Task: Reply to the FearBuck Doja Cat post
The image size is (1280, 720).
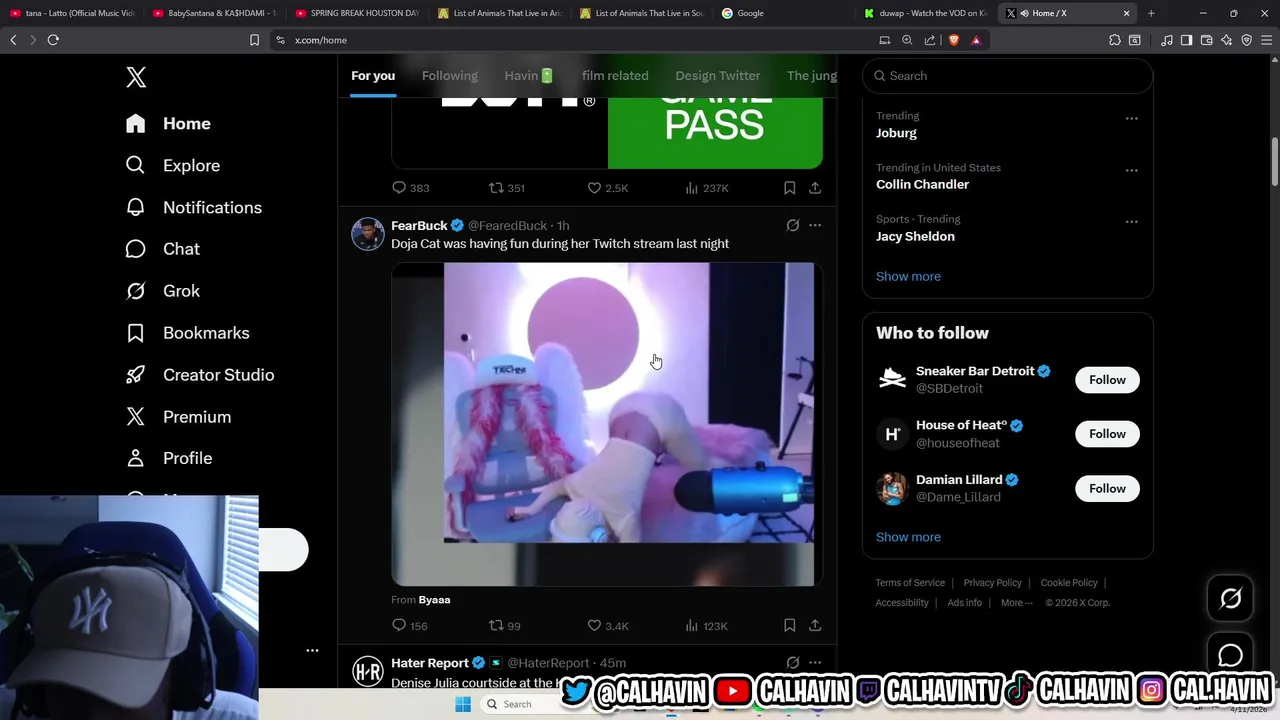Action: [409, 626]
